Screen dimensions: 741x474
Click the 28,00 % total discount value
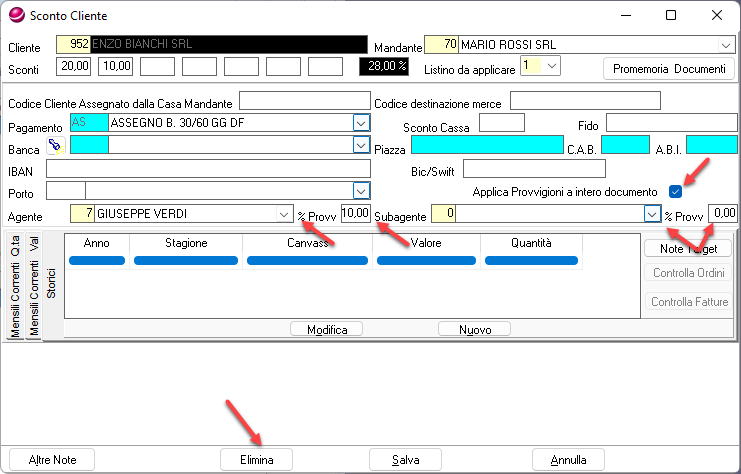click(x=384, y=66)
